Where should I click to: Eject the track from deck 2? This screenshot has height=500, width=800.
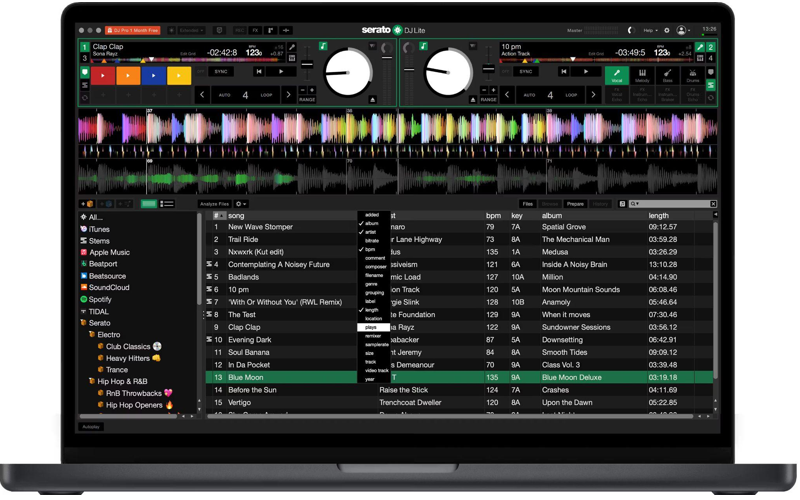click(x=473, y=99)
